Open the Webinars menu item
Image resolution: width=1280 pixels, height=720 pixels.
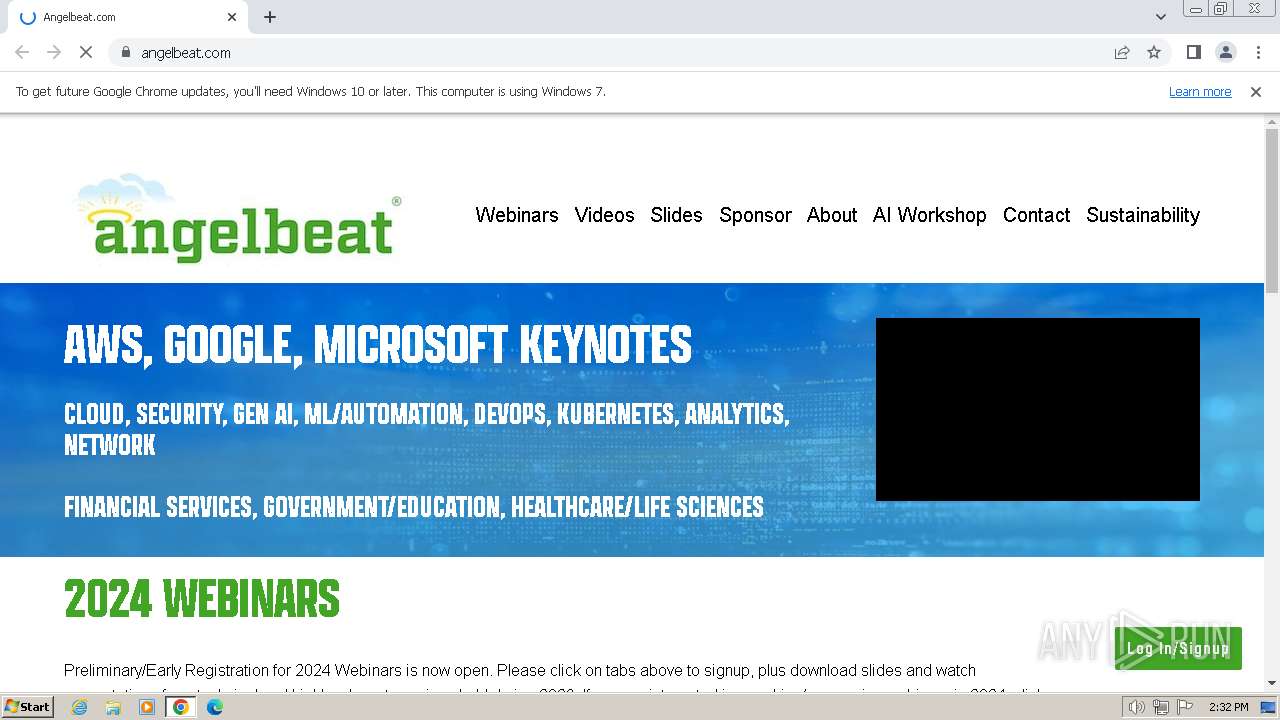click(x=517, y=215)
